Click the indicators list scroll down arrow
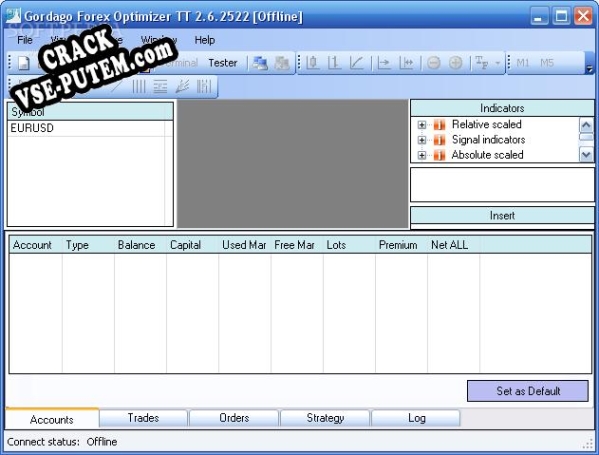599x455 pixels. 586,155
